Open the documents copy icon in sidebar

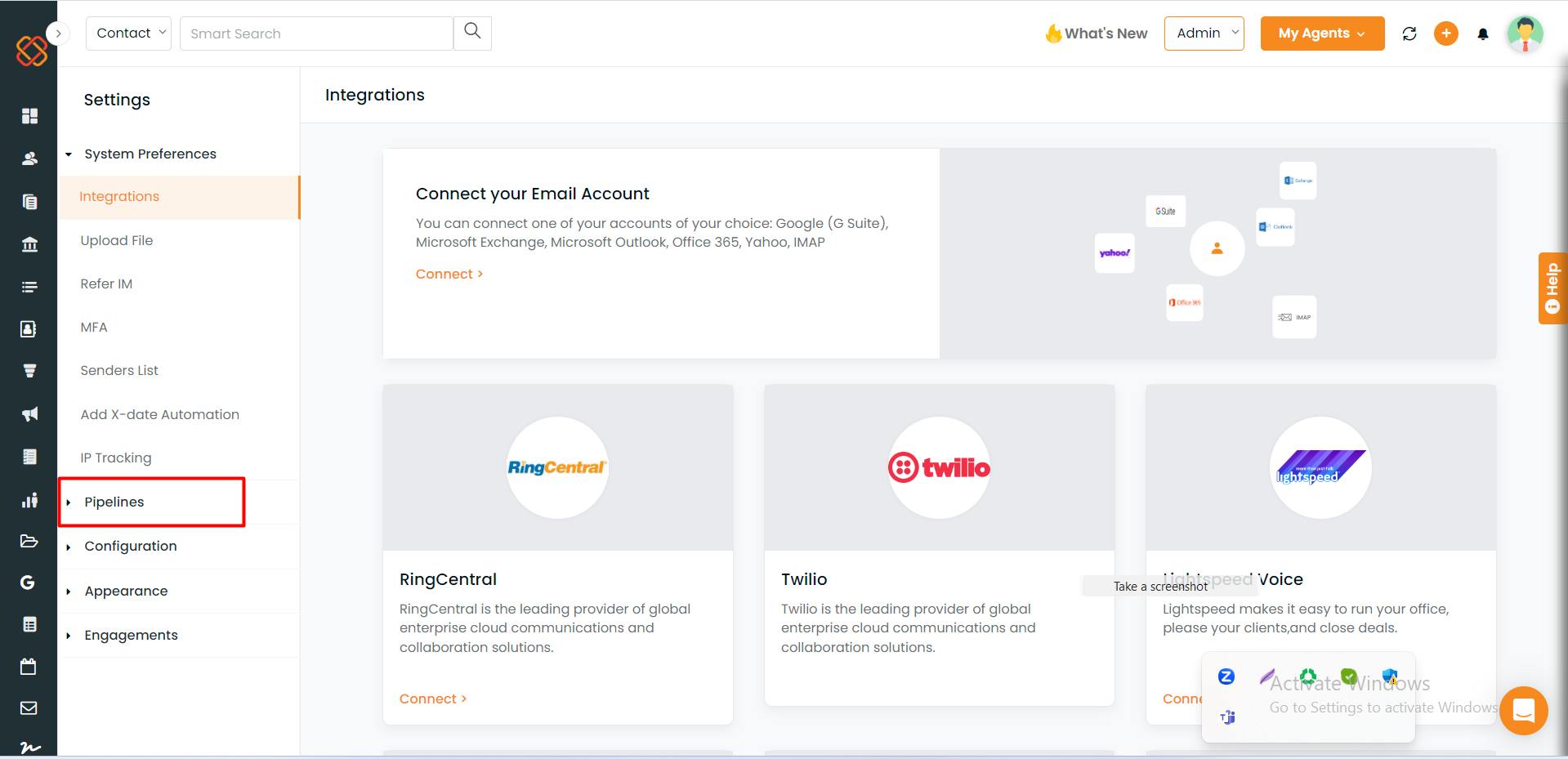[29, 202]
